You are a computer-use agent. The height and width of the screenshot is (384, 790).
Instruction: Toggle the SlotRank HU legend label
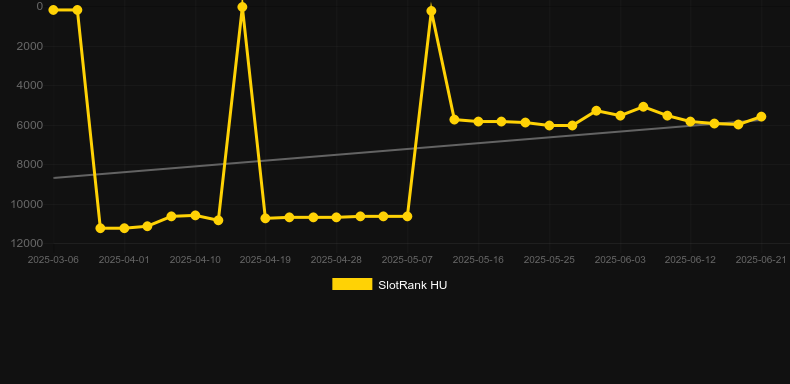click(412, 285)
